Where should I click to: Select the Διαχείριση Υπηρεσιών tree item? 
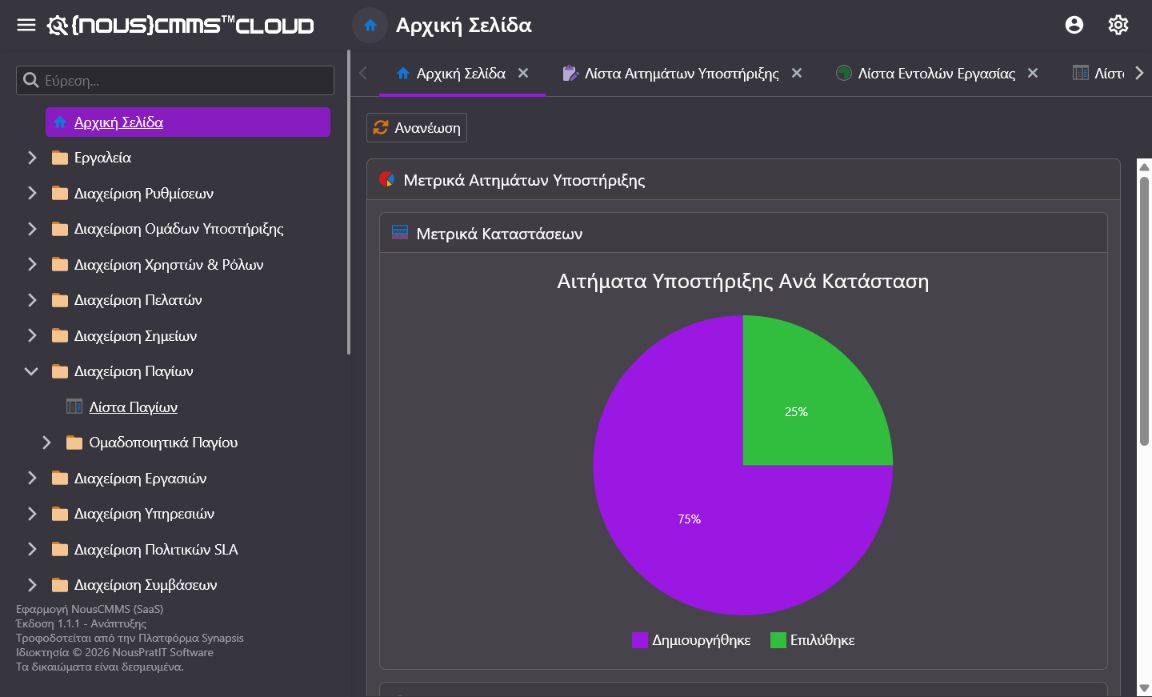pyautogui.click(x=144, y=514)
